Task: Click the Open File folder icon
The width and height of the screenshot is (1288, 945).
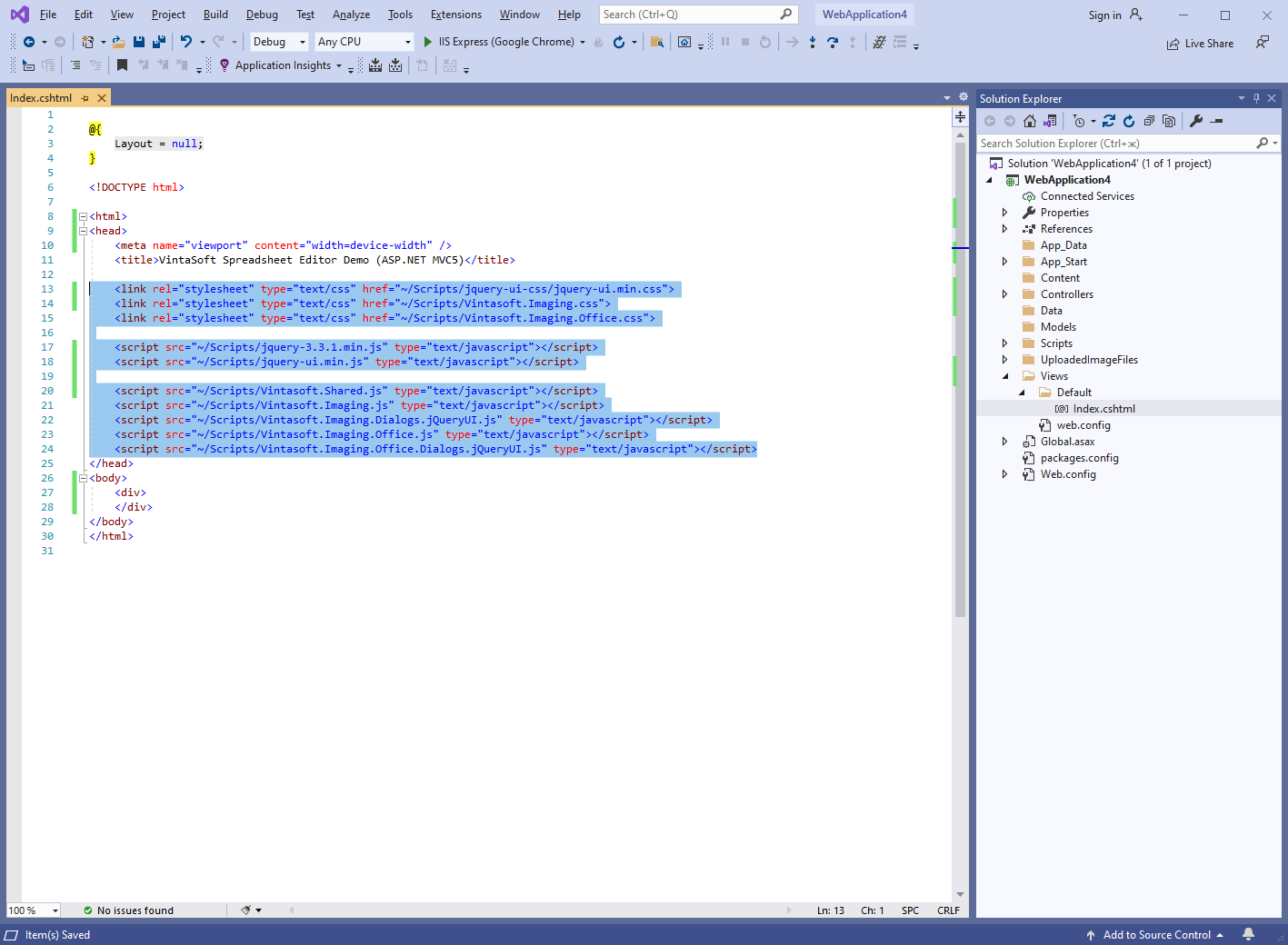Action: click(x=118, y=42)
